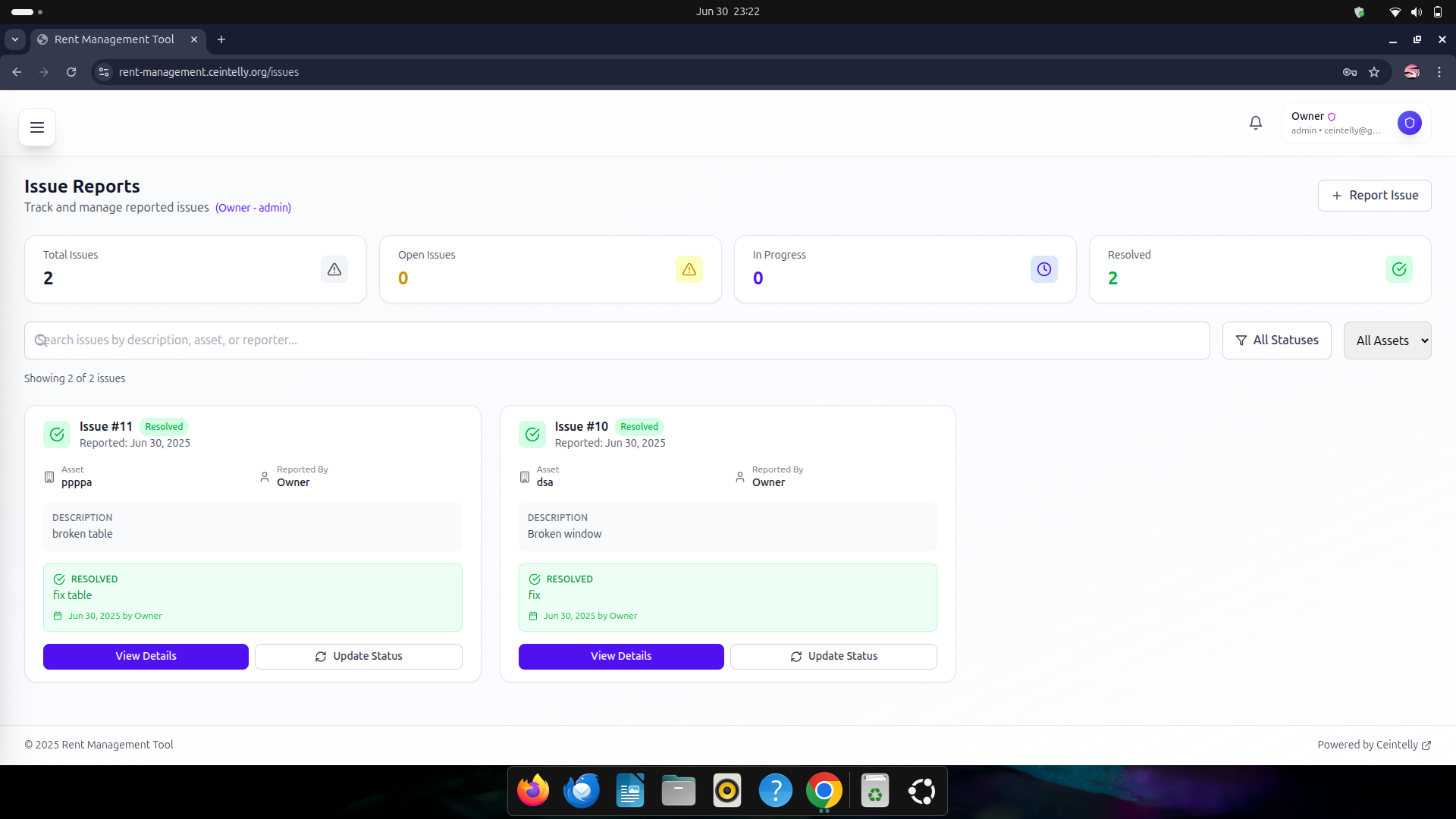Open the All Statuses filter
The height and width of the screenshot is (819, 1456).
tap(1276, 340)
